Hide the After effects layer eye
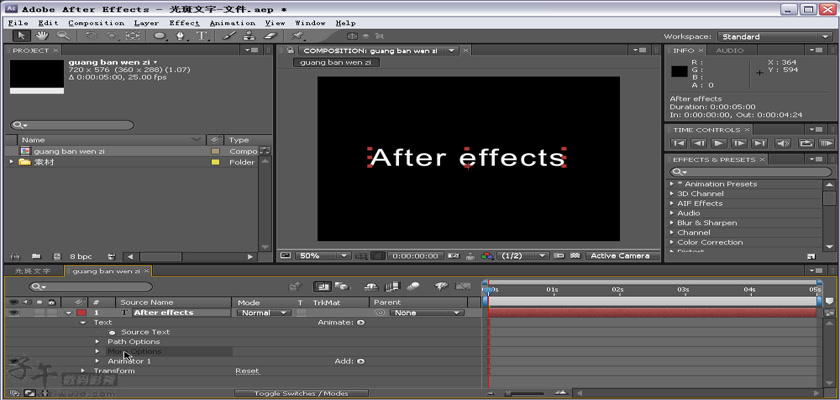The height and width of the screenshot is (400, 840). [13, 313]
